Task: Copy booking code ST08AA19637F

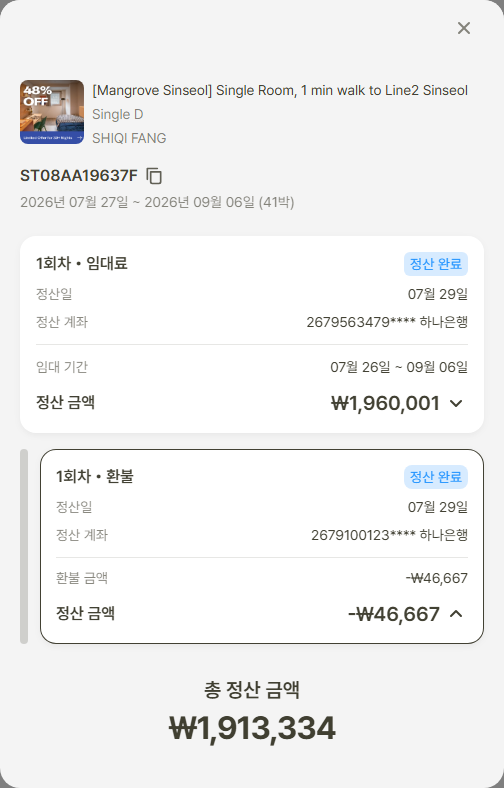Action: click(154, 176)
